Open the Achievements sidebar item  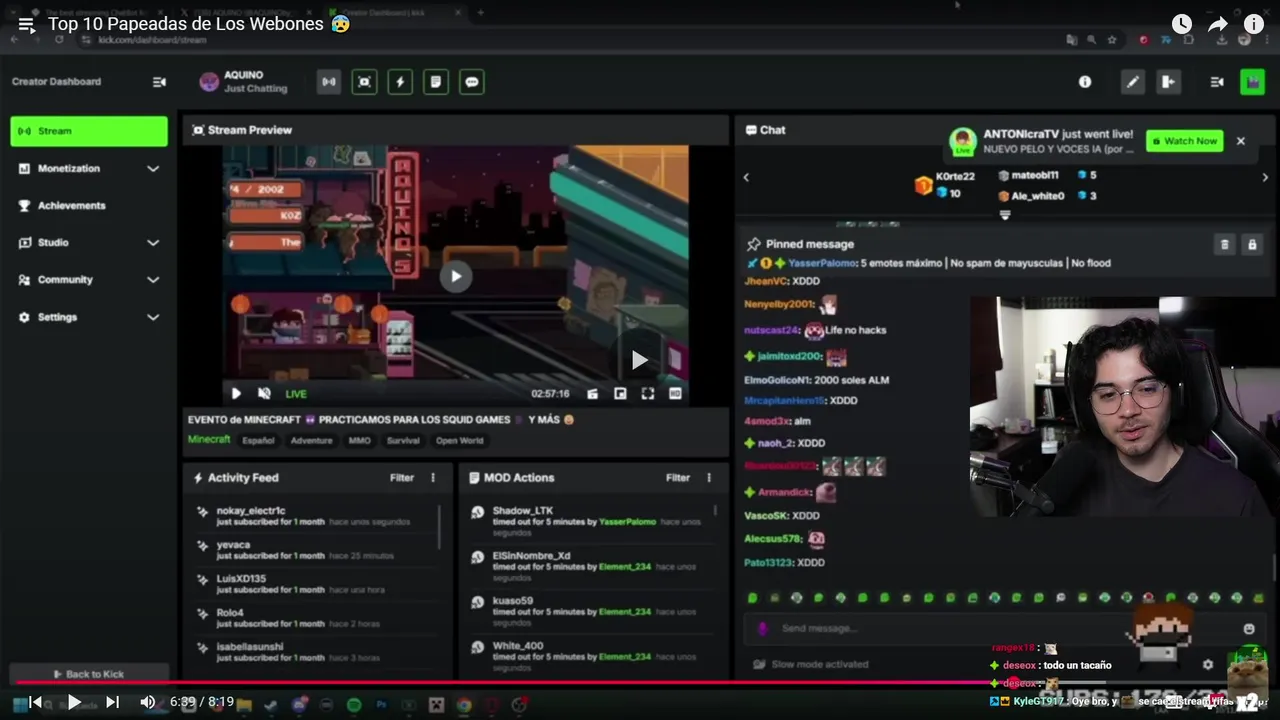89,205
